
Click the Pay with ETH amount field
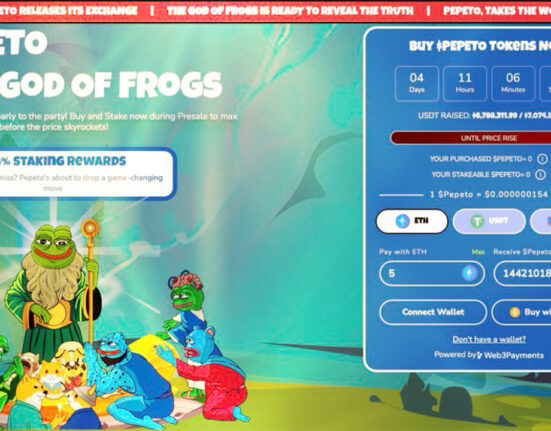coord(432,273)
